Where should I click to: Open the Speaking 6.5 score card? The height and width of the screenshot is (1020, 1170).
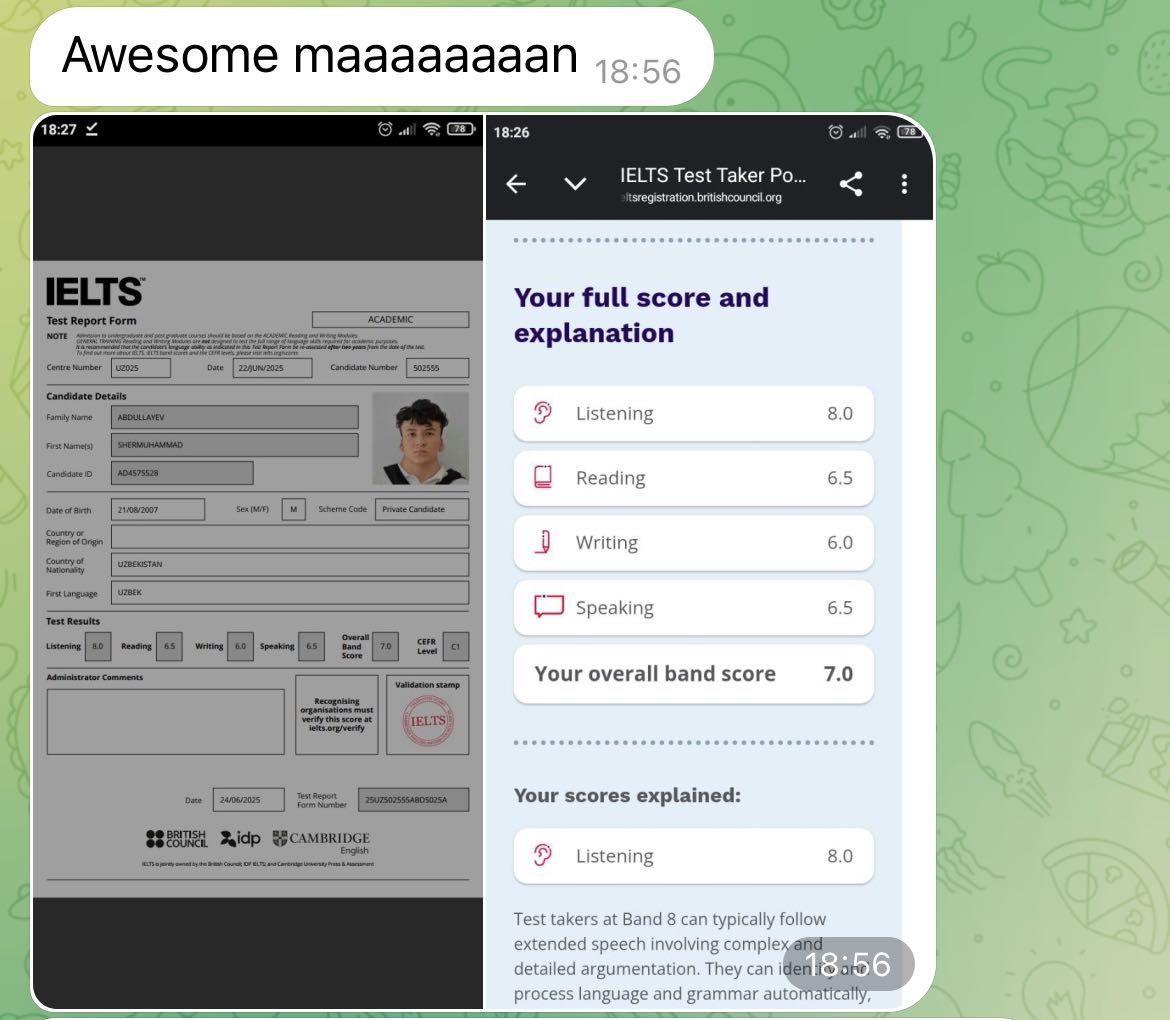[693, 607]
